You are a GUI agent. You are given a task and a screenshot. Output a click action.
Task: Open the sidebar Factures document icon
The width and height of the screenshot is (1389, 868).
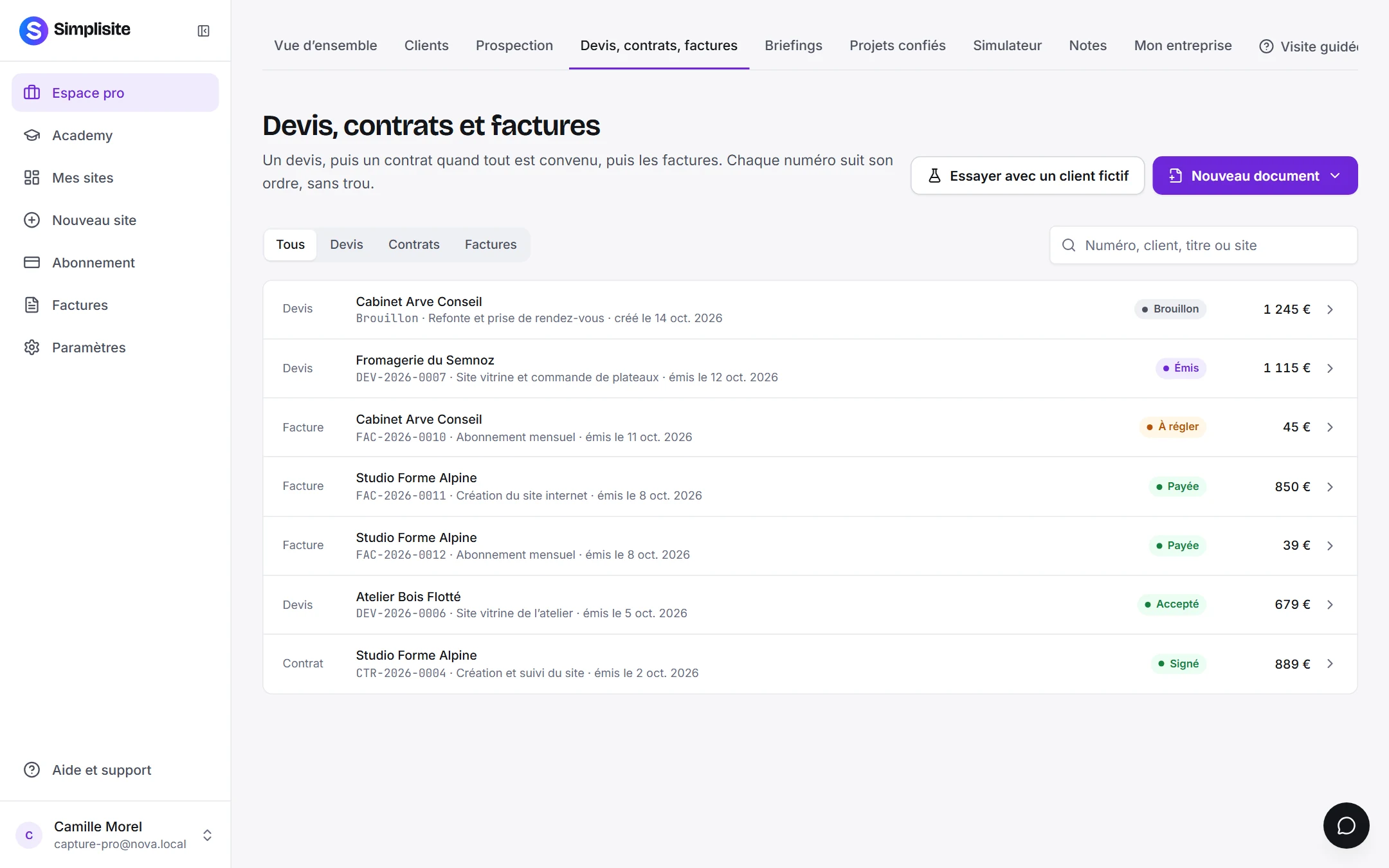[x=32, y=305]
